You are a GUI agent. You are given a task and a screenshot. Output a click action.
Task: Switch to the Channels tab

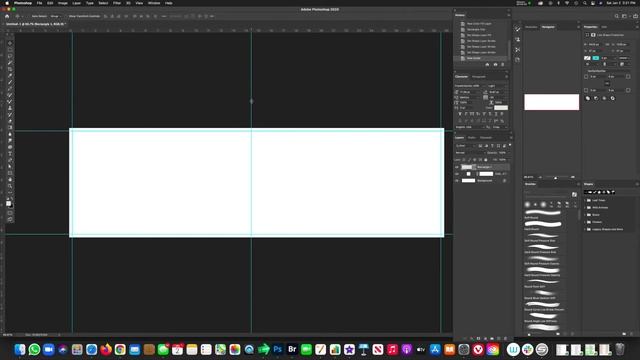[486, 138]
